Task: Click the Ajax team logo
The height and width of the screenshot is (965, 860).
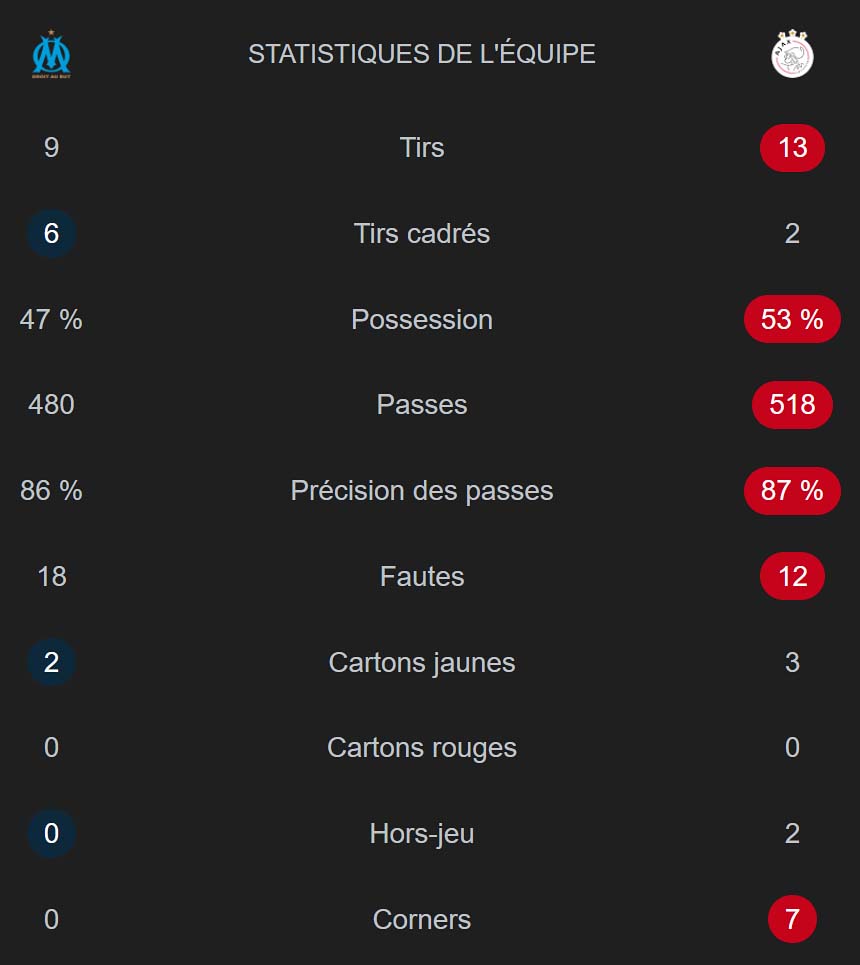Action: (792, 54)
